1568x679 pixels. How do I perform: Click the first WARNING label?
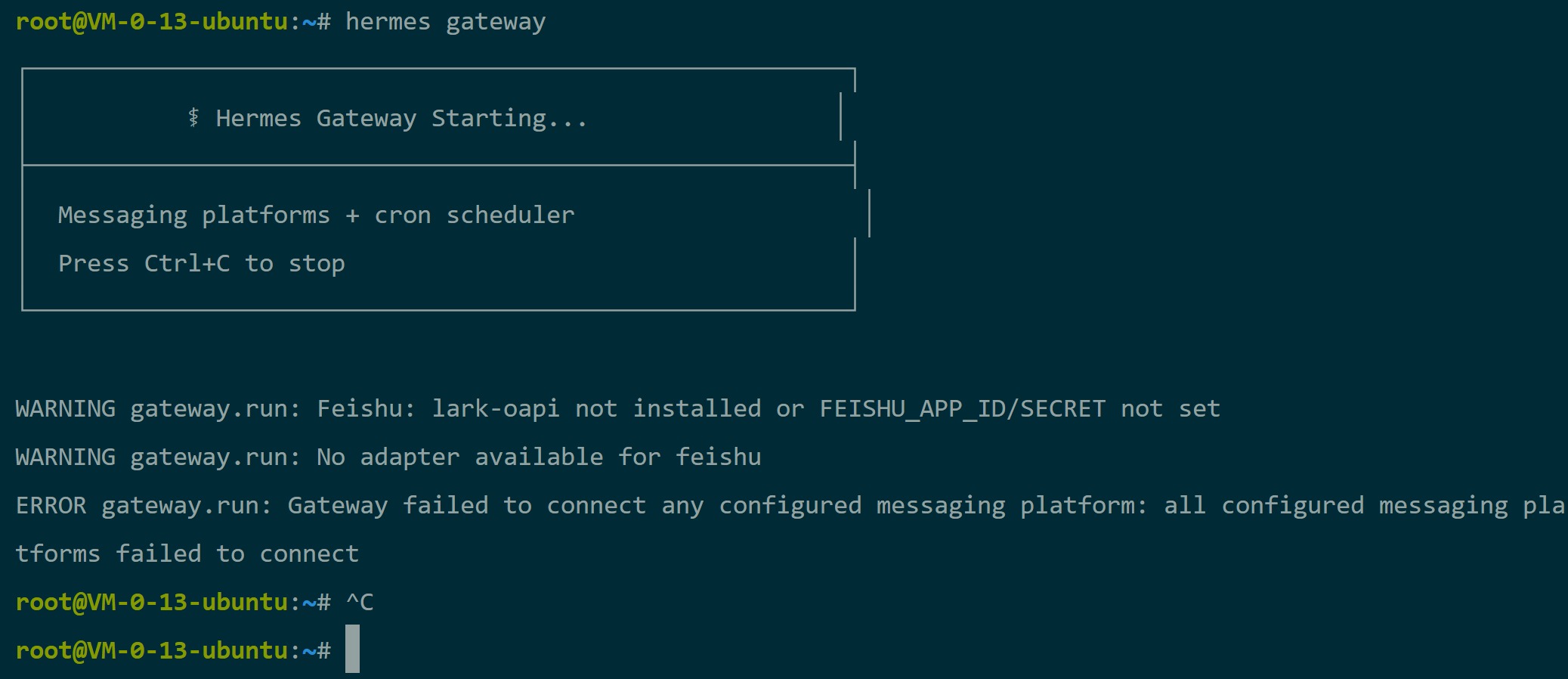point(66,409)
